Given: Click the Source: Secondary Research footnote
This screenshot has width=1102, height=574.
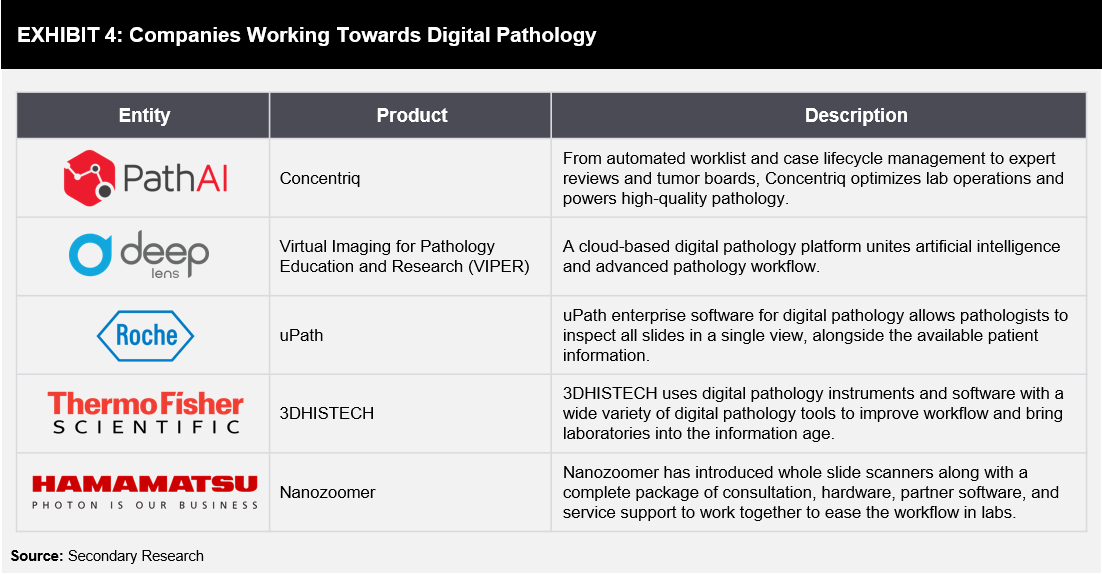Looking at the screenshot, I should (107, 556).
